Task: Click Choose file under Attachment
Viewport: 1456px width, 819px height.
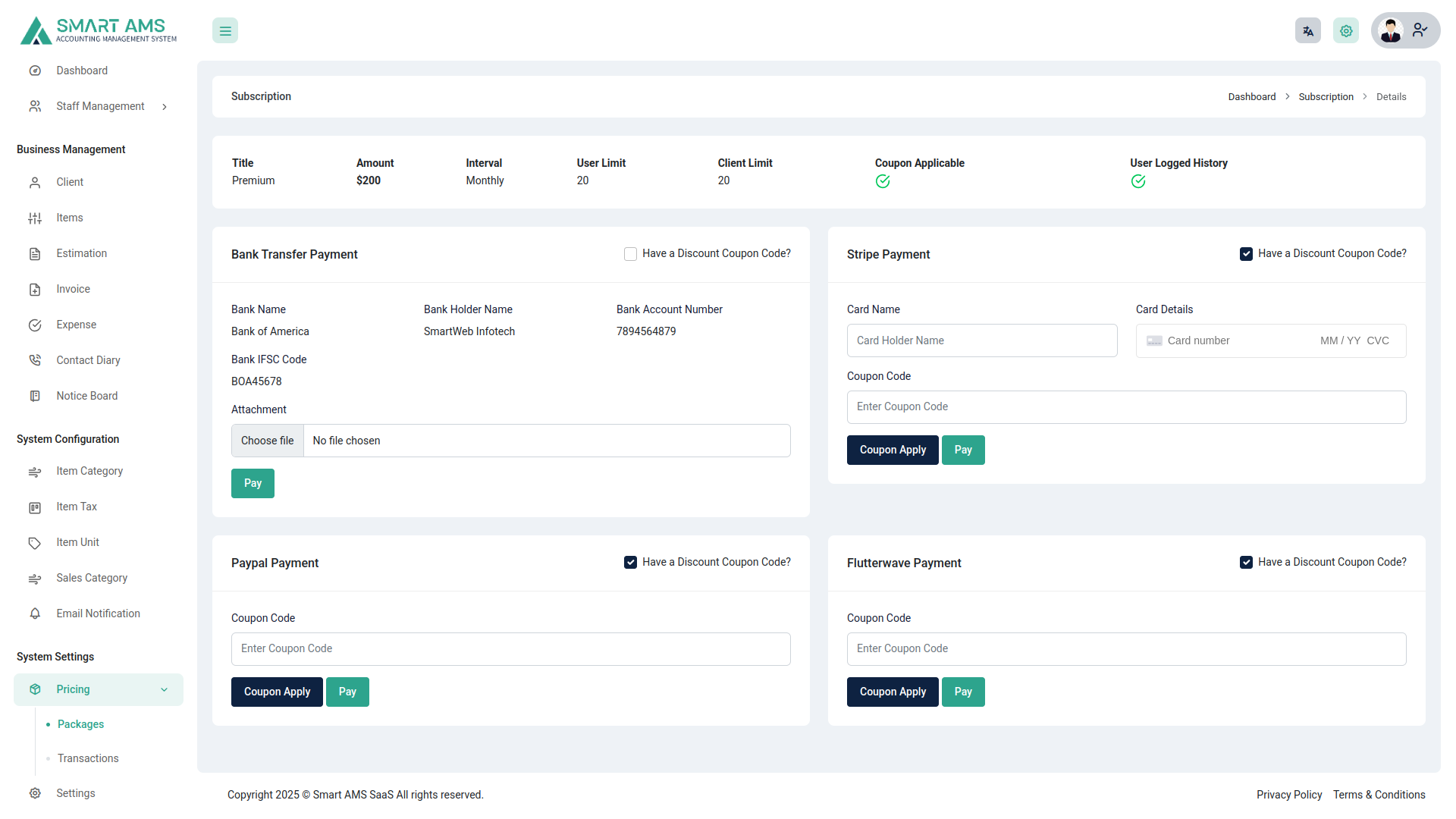Action: (x=267, y=441)
